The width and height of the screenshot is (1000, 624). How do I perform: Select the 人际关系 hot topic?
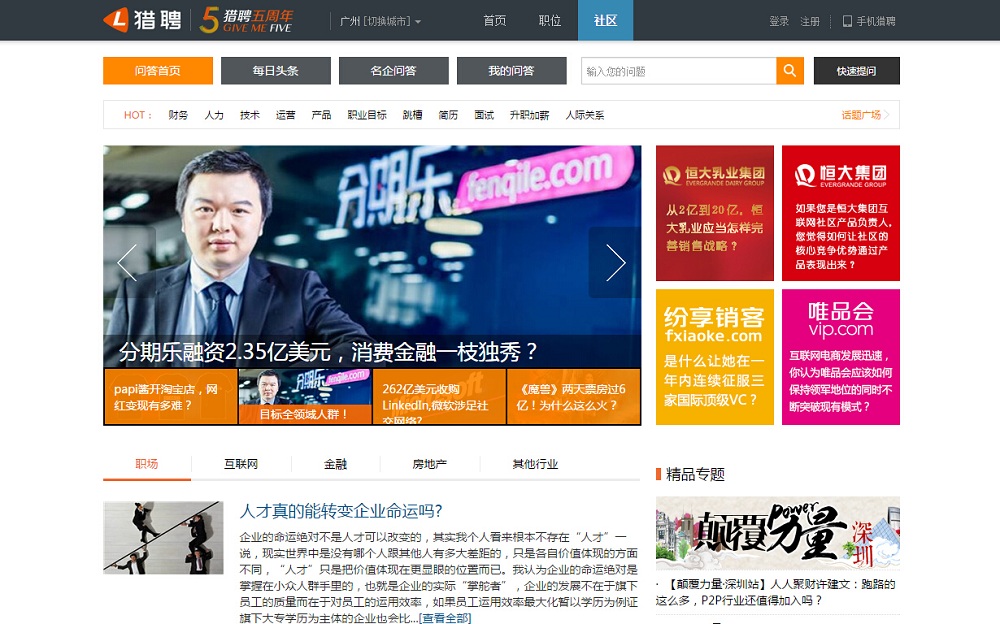[585, 115]
